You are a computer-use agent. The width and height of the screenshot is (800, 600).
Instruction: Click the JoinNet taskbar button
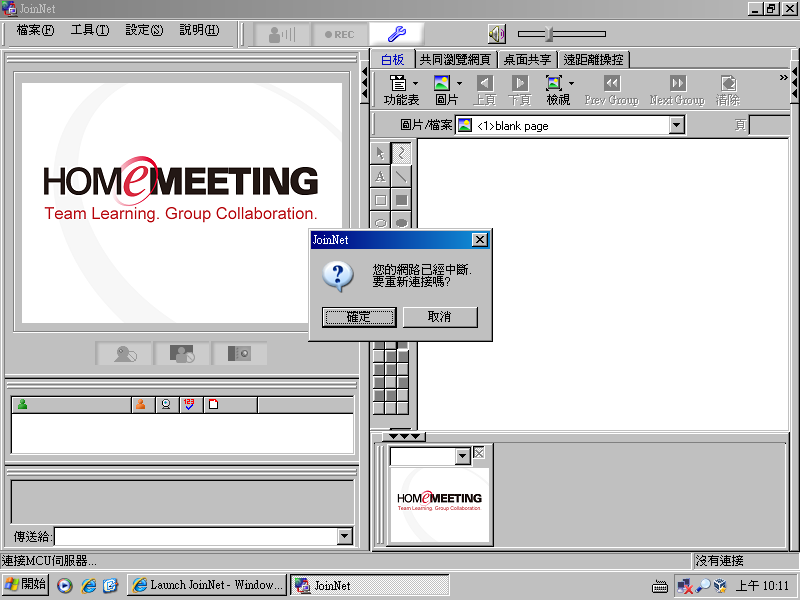coord(370,585)
